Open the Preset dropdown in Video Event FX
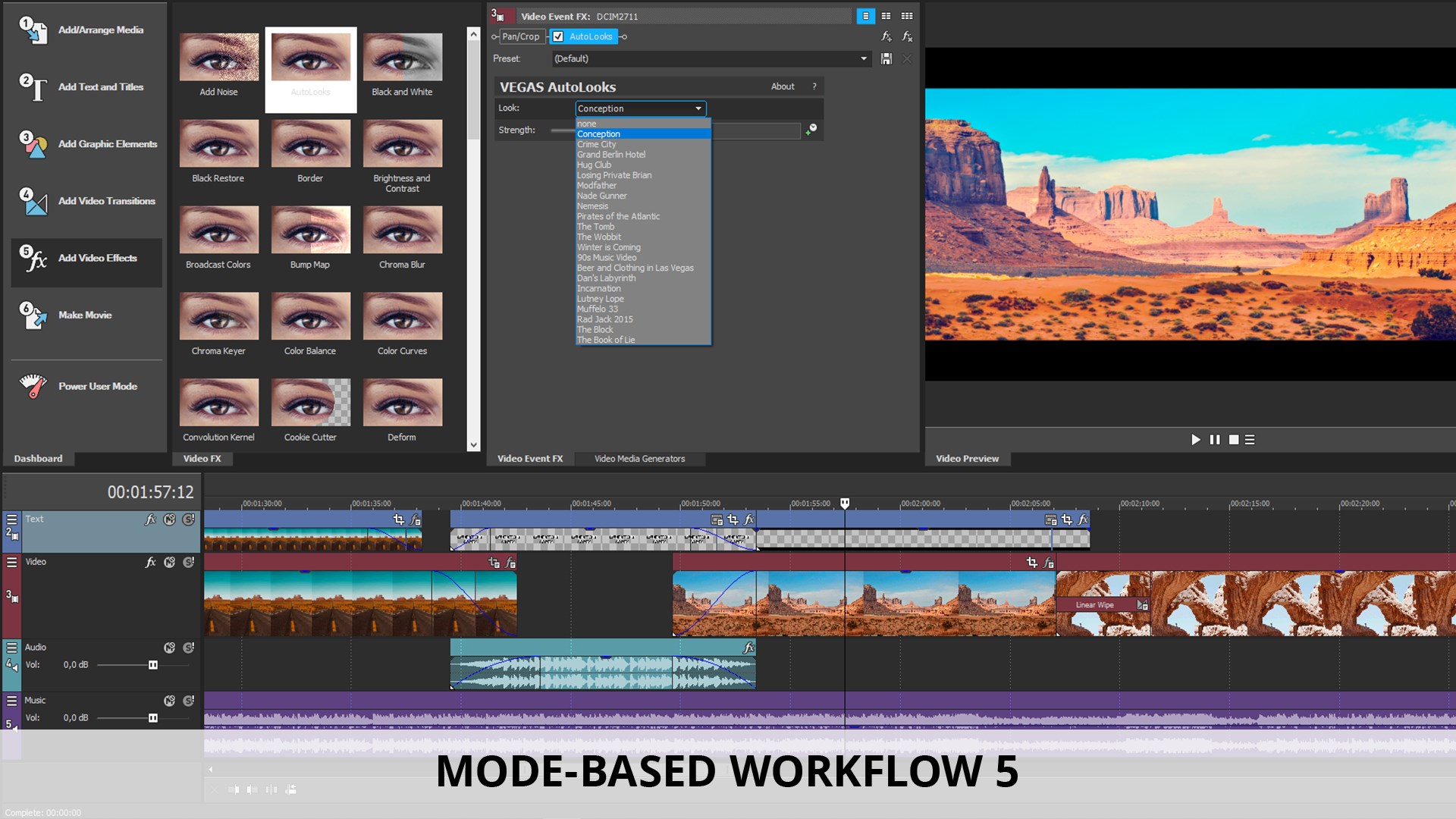 tap(863, 58)
